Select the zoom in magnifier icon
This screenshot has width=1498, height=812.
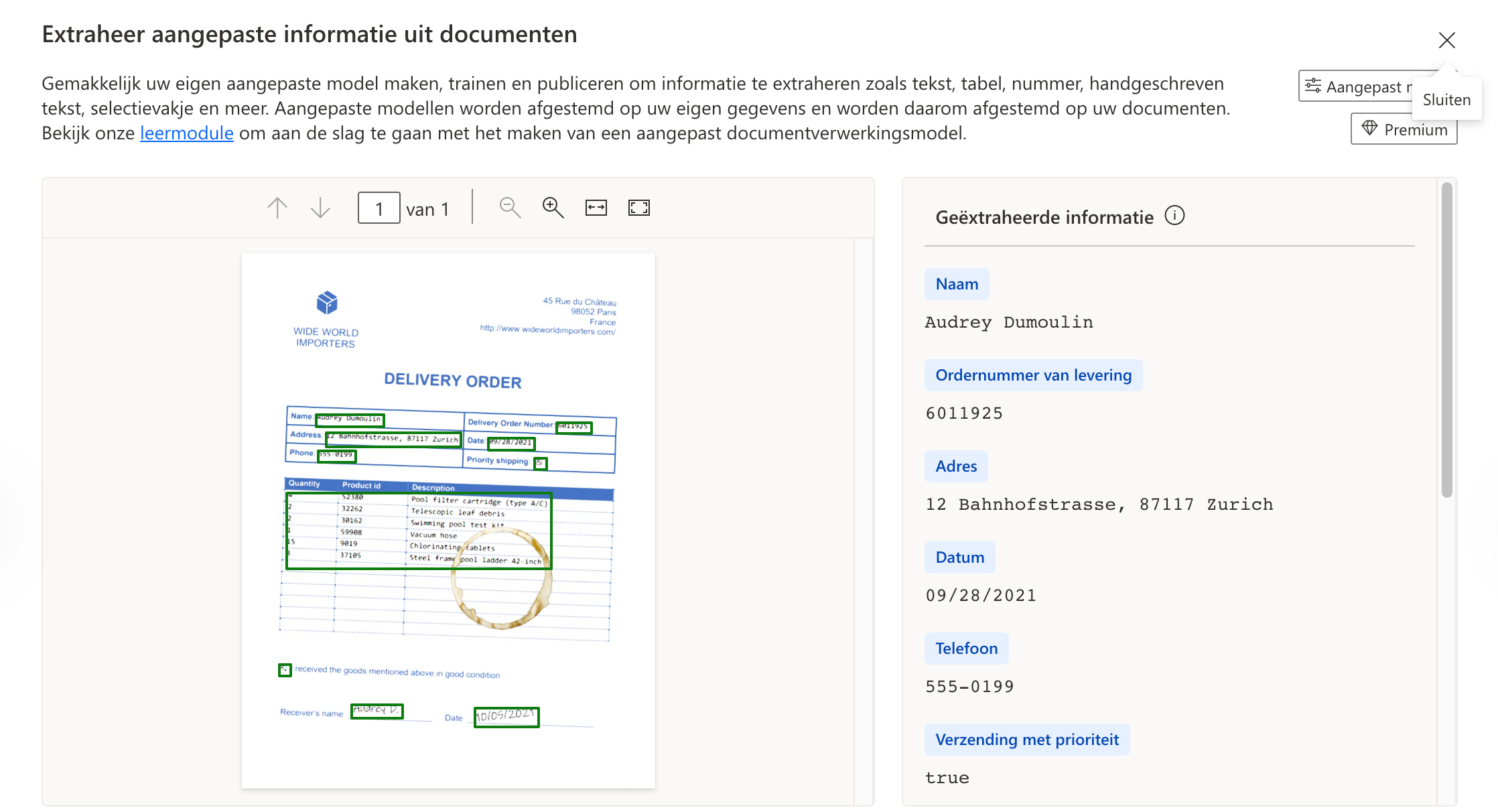pyautogui.click(x=553, y=208)
